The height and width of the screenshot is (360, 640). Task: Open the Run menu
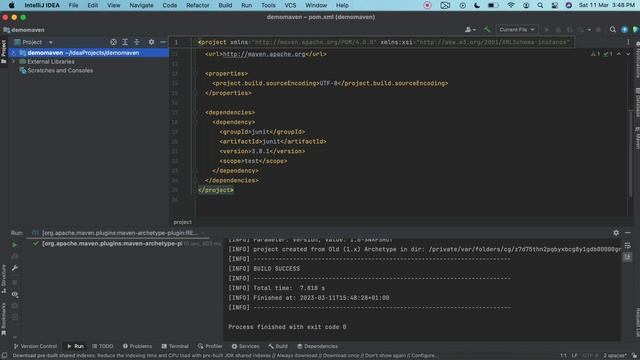tap(247, 5)
